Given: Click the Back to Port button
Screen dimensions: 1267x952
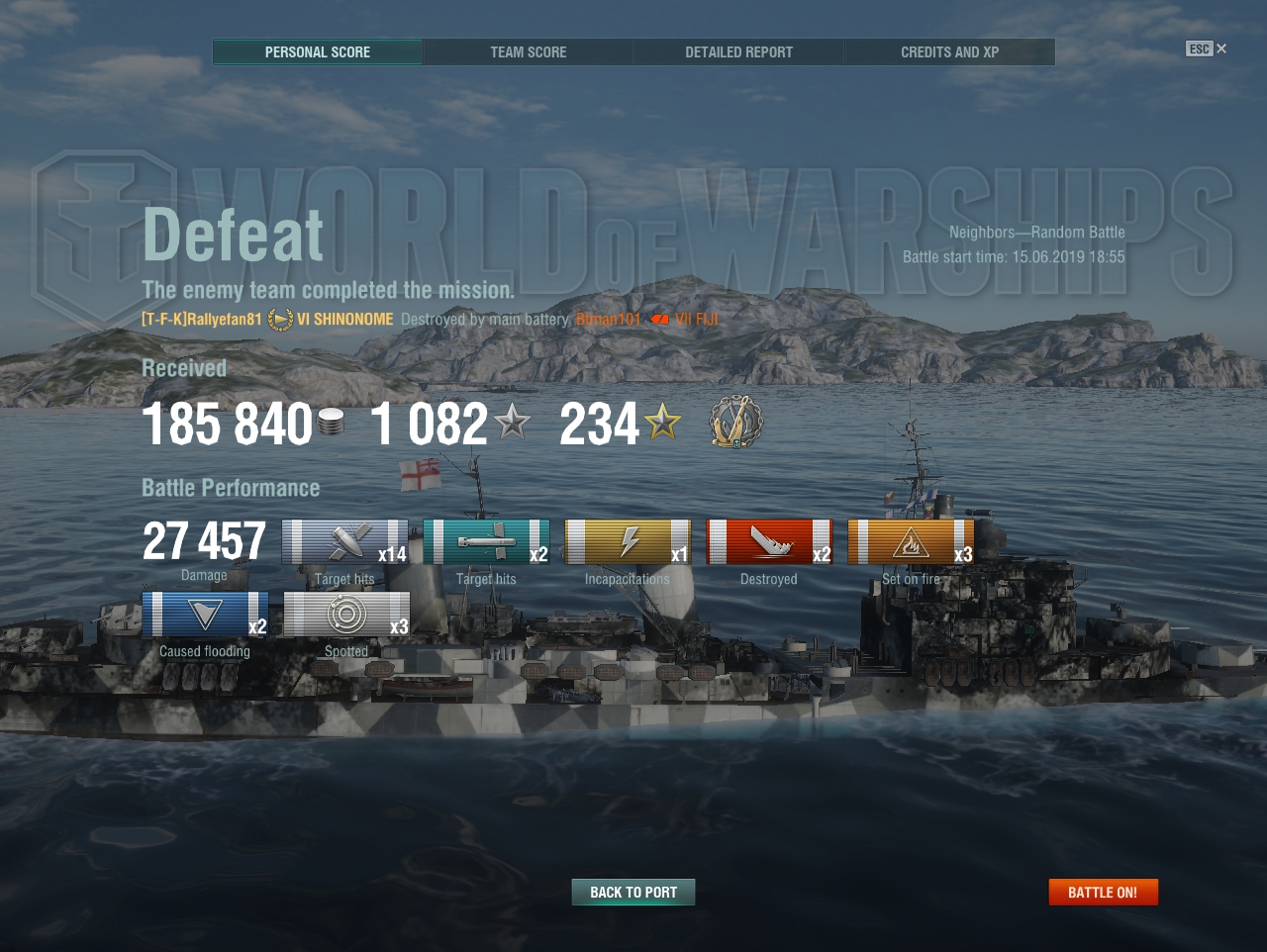Looking at the screenshot, I should tap(633, 893).
